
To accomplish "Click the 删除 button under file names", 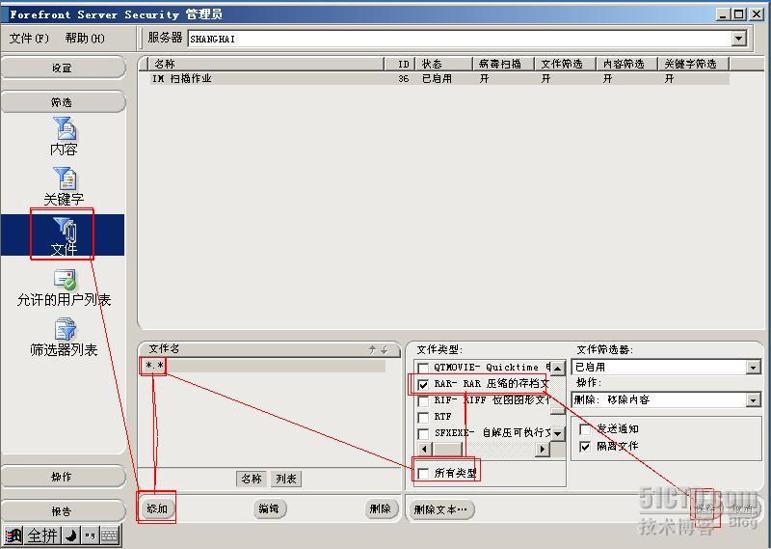I will pyautogui.click(x=380, y=508).
